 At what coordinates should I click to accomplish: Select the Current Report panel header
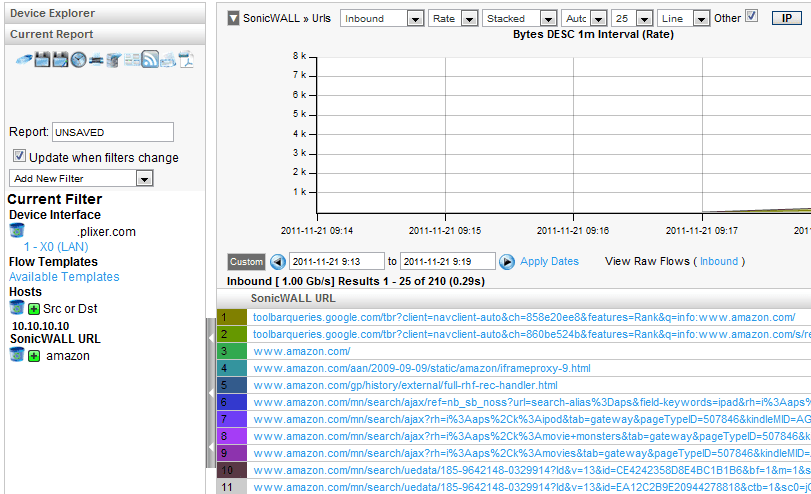tap(105, 35)
